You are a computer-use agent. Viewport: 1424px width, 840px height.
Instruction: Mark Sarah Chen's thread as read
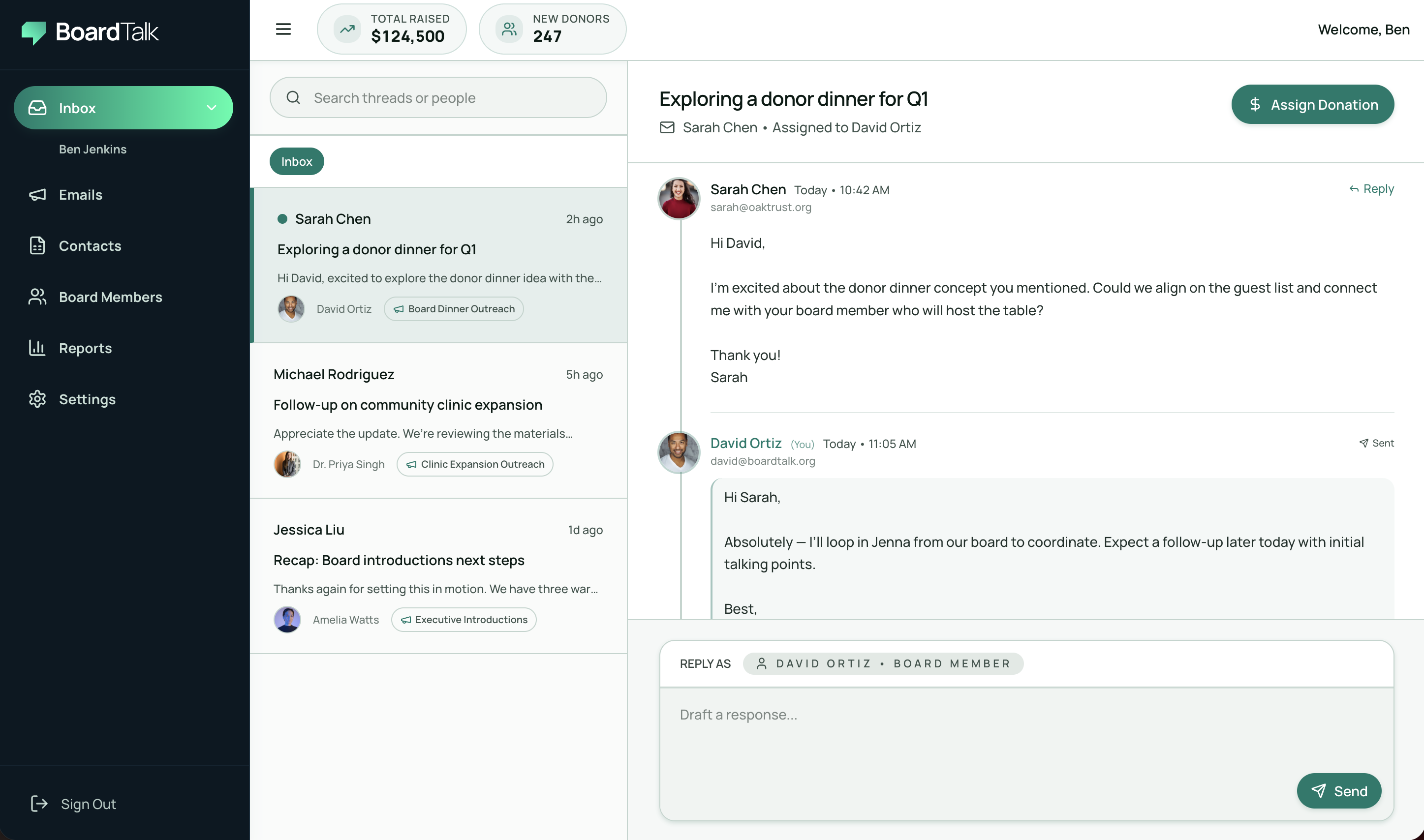[x=282, y=218]
